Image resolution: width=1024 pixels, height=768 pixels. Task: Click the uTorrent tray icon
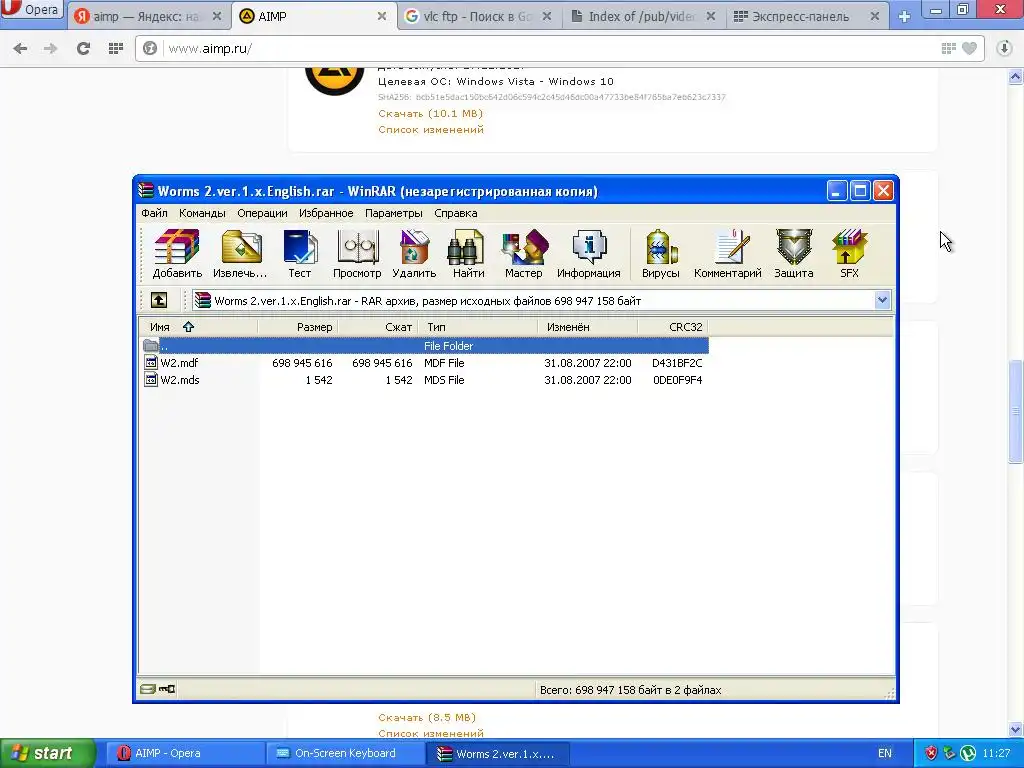[x=968, y=753]
